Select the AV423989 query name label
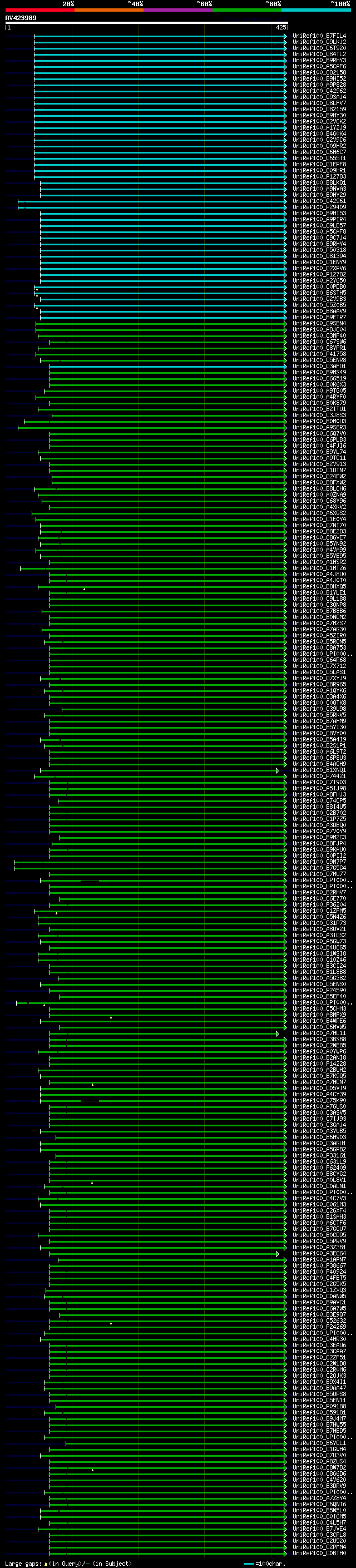356x1568 pixels. coord(21,18)
